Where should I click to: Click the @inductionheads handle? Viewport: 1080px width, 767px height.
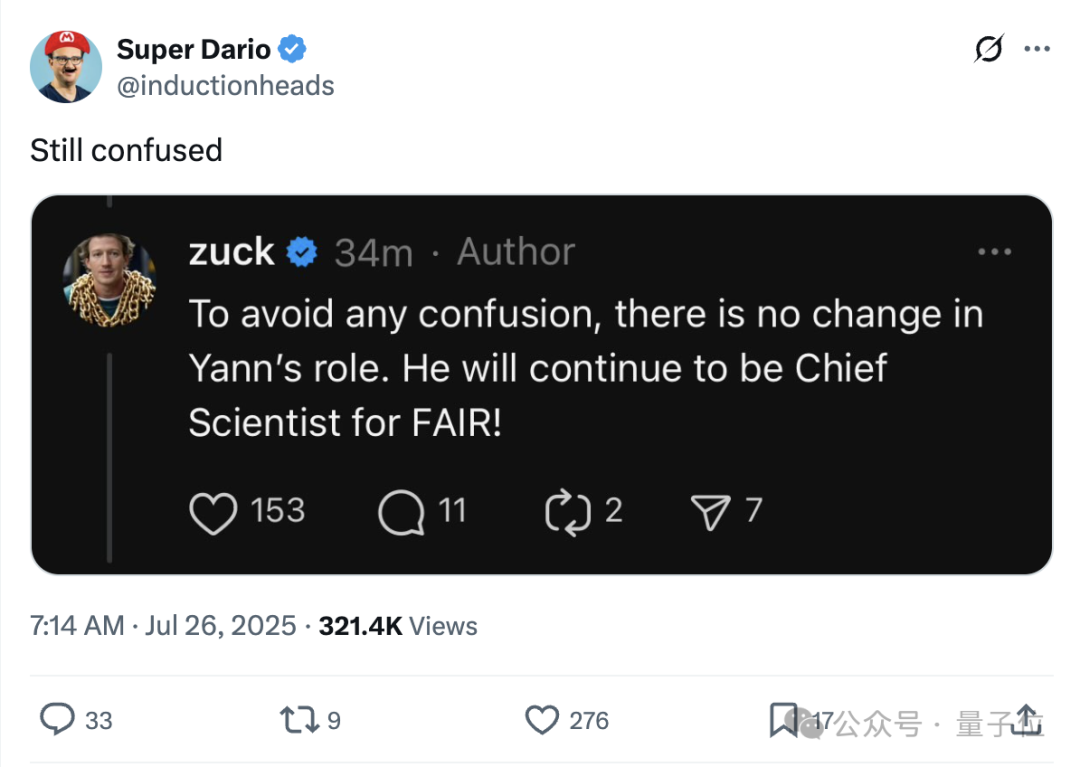coord(225,86)
